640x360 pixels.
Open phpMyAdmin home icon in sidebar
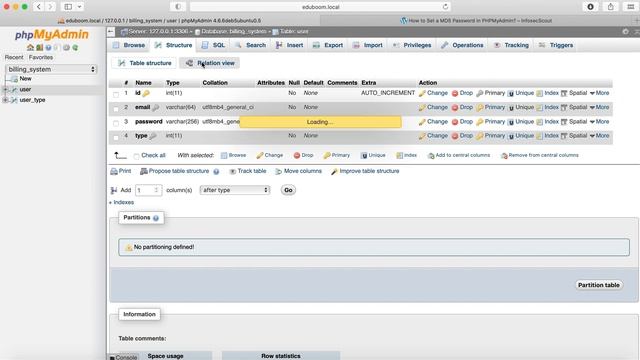point(30,48)
